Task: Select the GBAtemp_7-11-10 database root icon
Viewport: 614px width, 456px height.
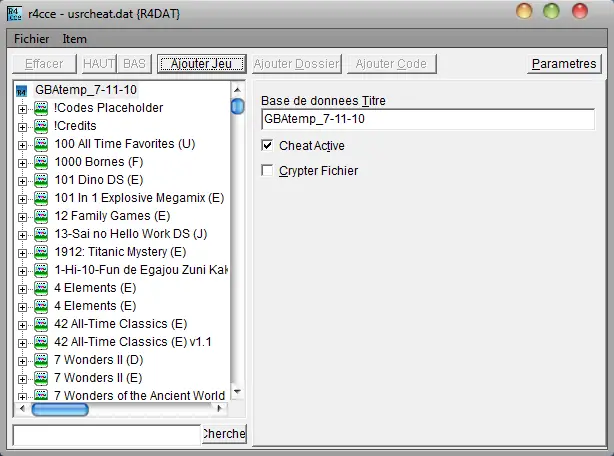Action: [21, 92]
